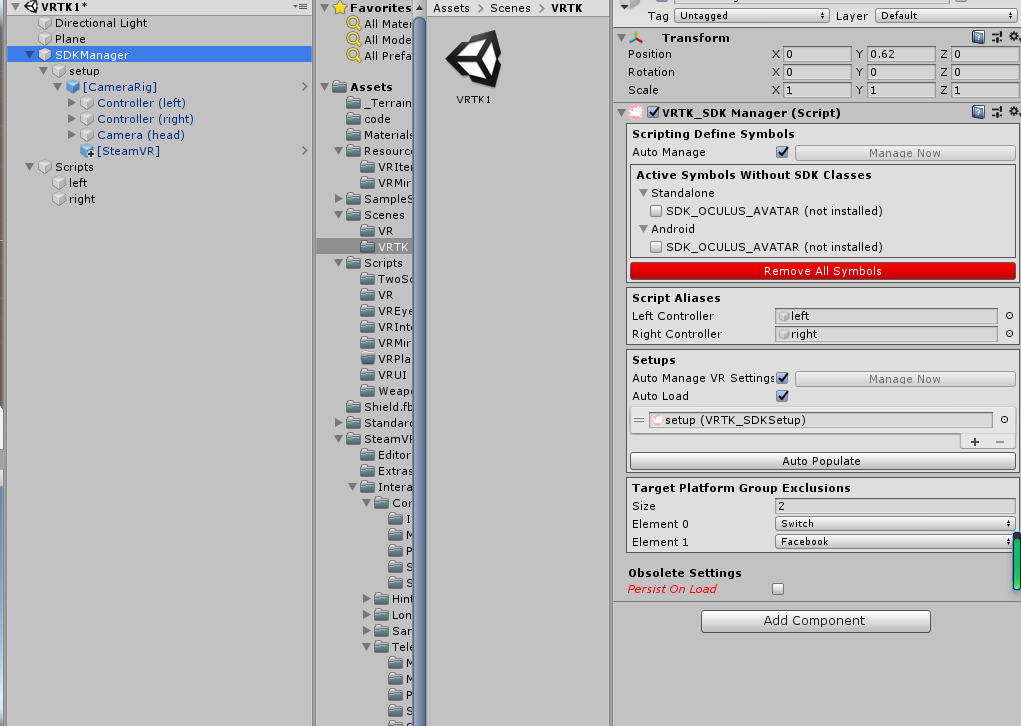Collapse the [CameraRig] hierarchy item
The image size is (1021, 726).
[x=59, y=86]
